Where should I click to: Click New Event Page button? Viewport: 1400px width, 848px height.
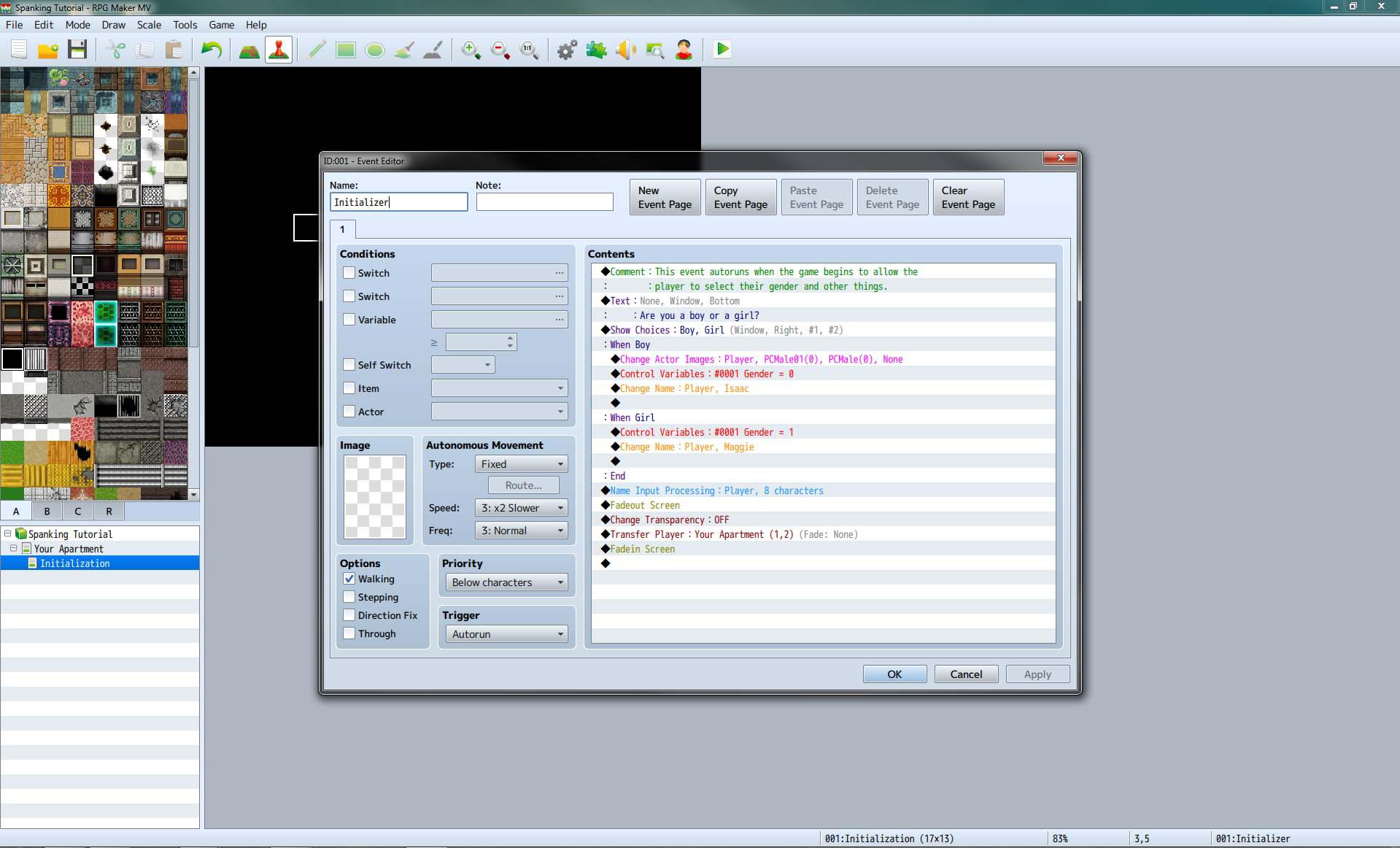(x=665, y=197)
